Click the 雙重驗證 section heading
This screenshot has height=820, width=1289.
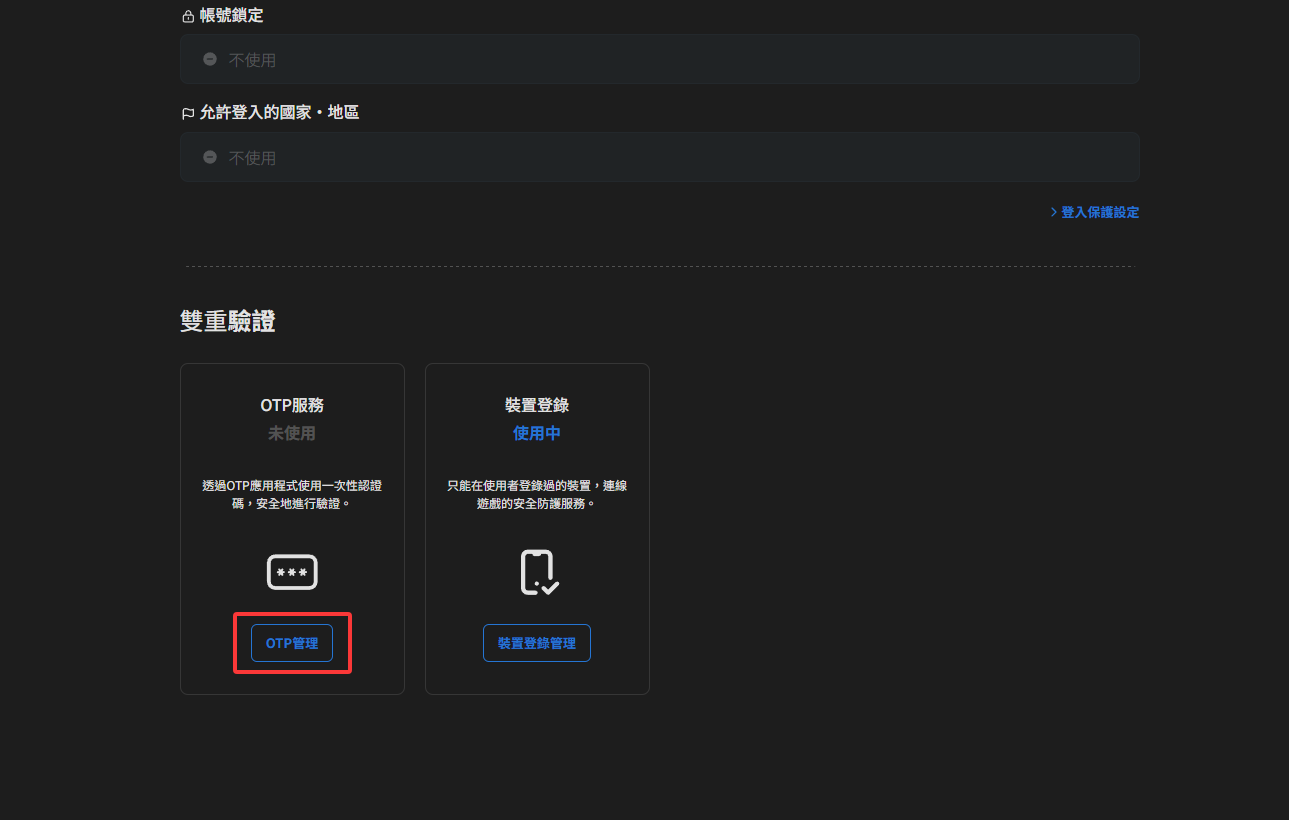pos(228,321)
